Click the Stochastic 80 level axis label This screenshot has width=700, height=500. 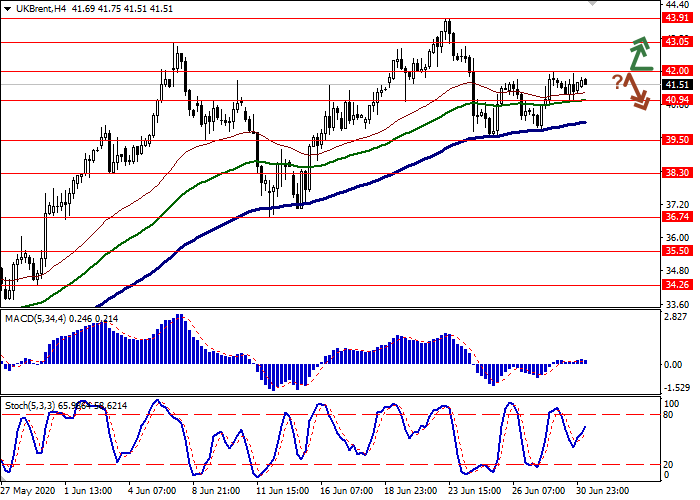click(672, 414)
